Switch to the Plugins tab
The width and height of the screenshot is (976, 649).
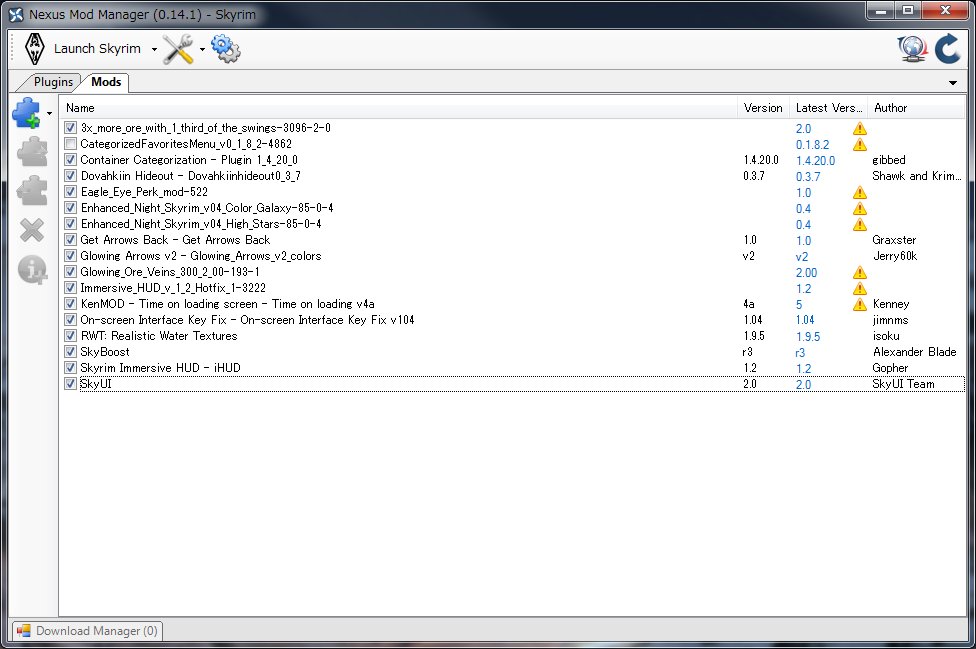(x=53, y=82)
